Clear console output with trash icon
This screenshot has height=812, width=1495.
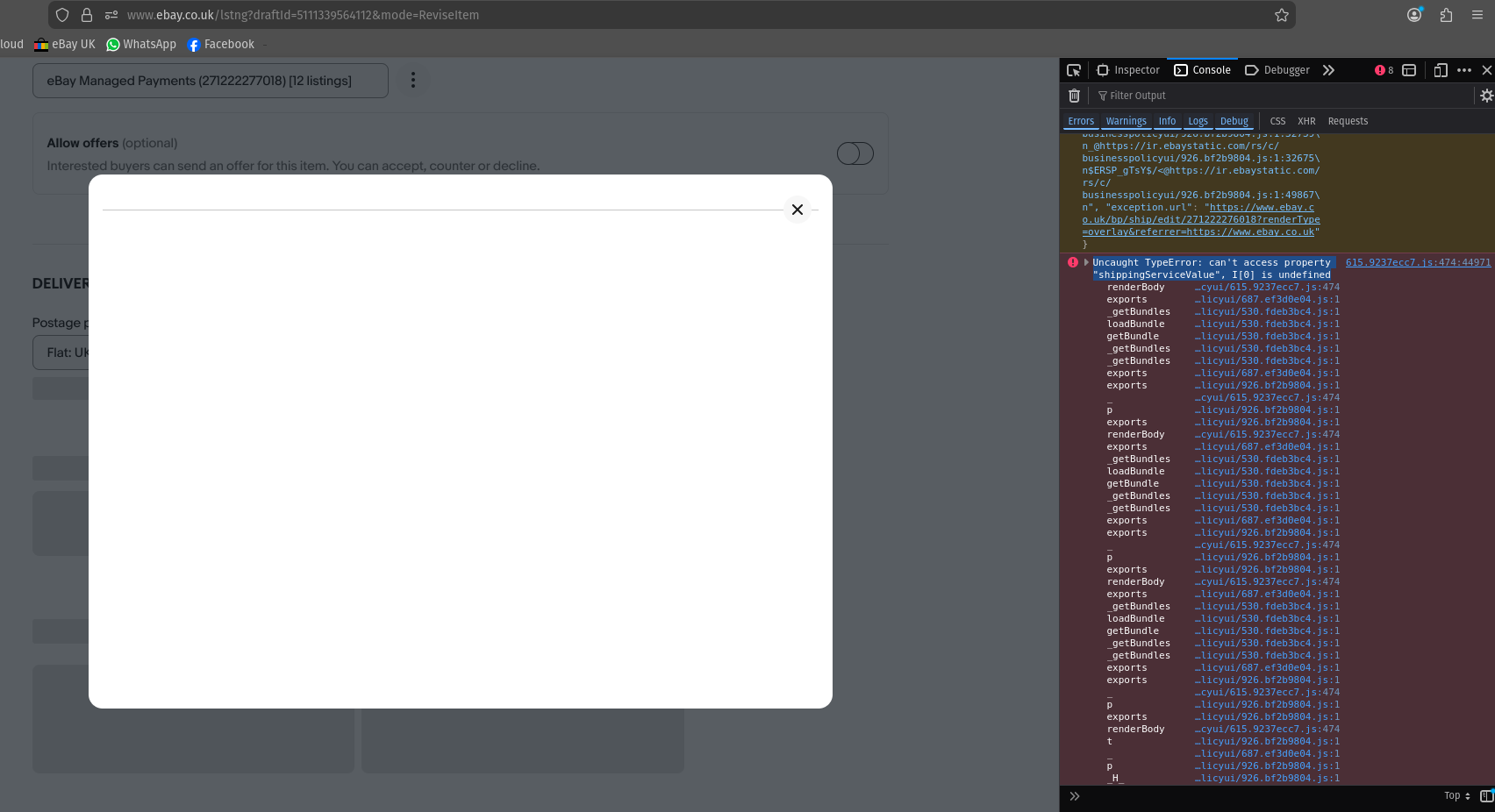click(1074, 96)
